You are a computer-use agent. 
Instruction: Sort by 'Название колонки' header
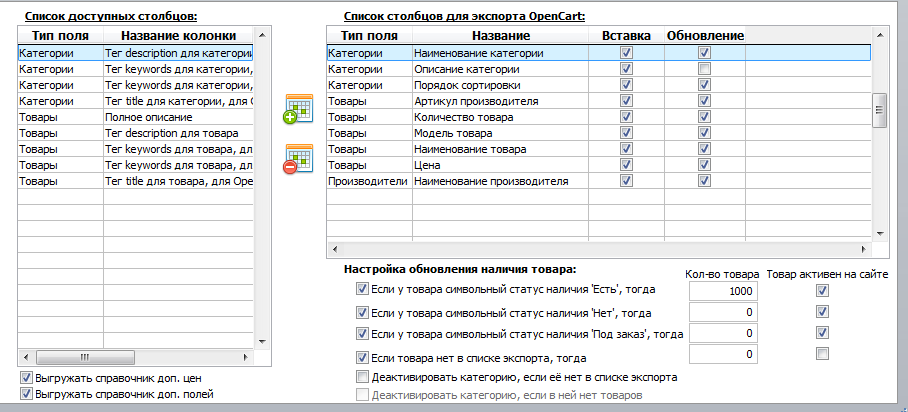[x=178, y=35]
